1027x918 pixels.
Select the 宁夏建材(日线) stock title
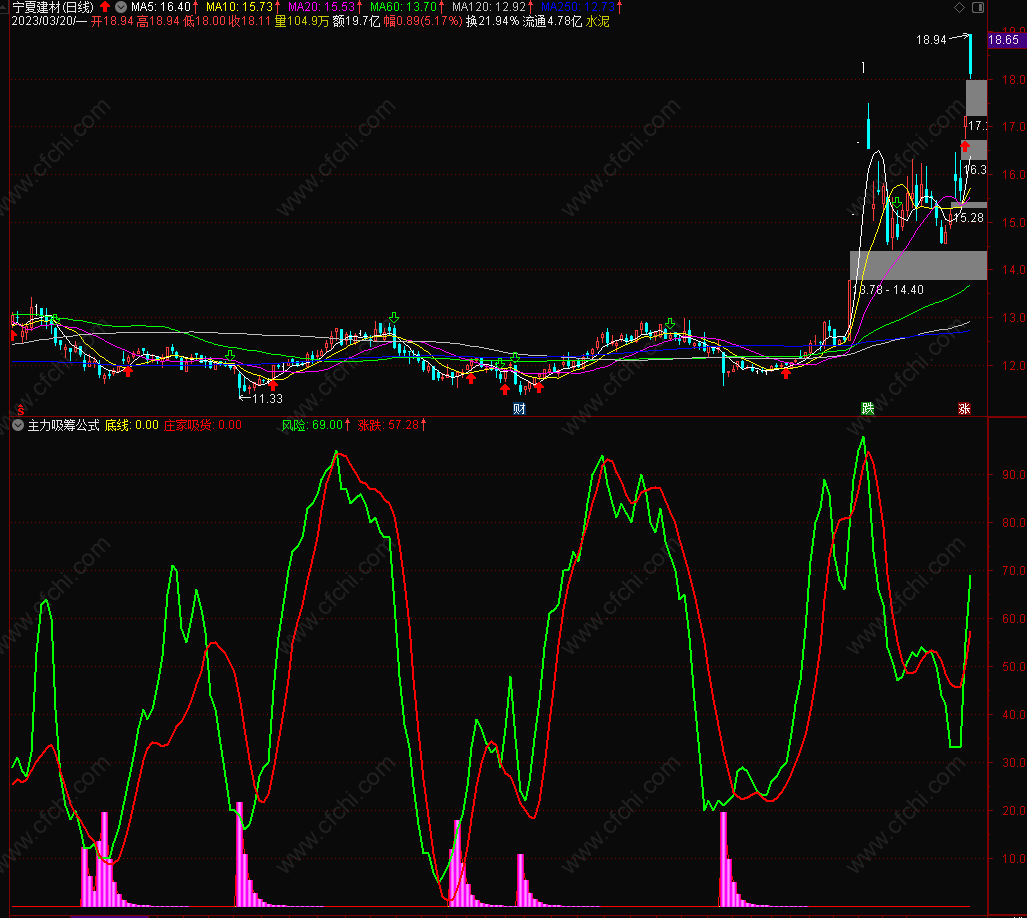[53, 7]
